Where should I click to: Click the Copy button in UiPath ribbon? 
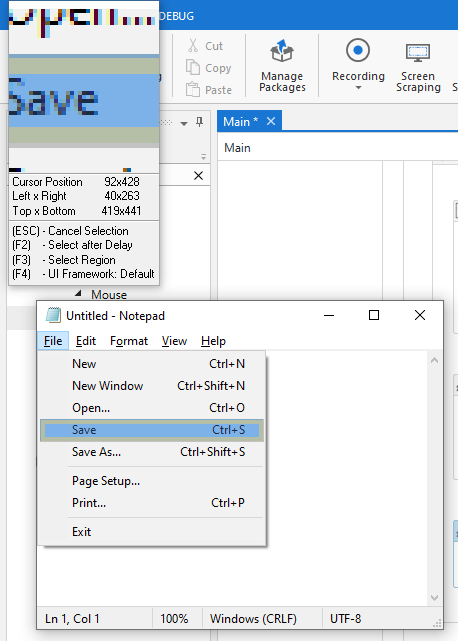coord(209,68)
